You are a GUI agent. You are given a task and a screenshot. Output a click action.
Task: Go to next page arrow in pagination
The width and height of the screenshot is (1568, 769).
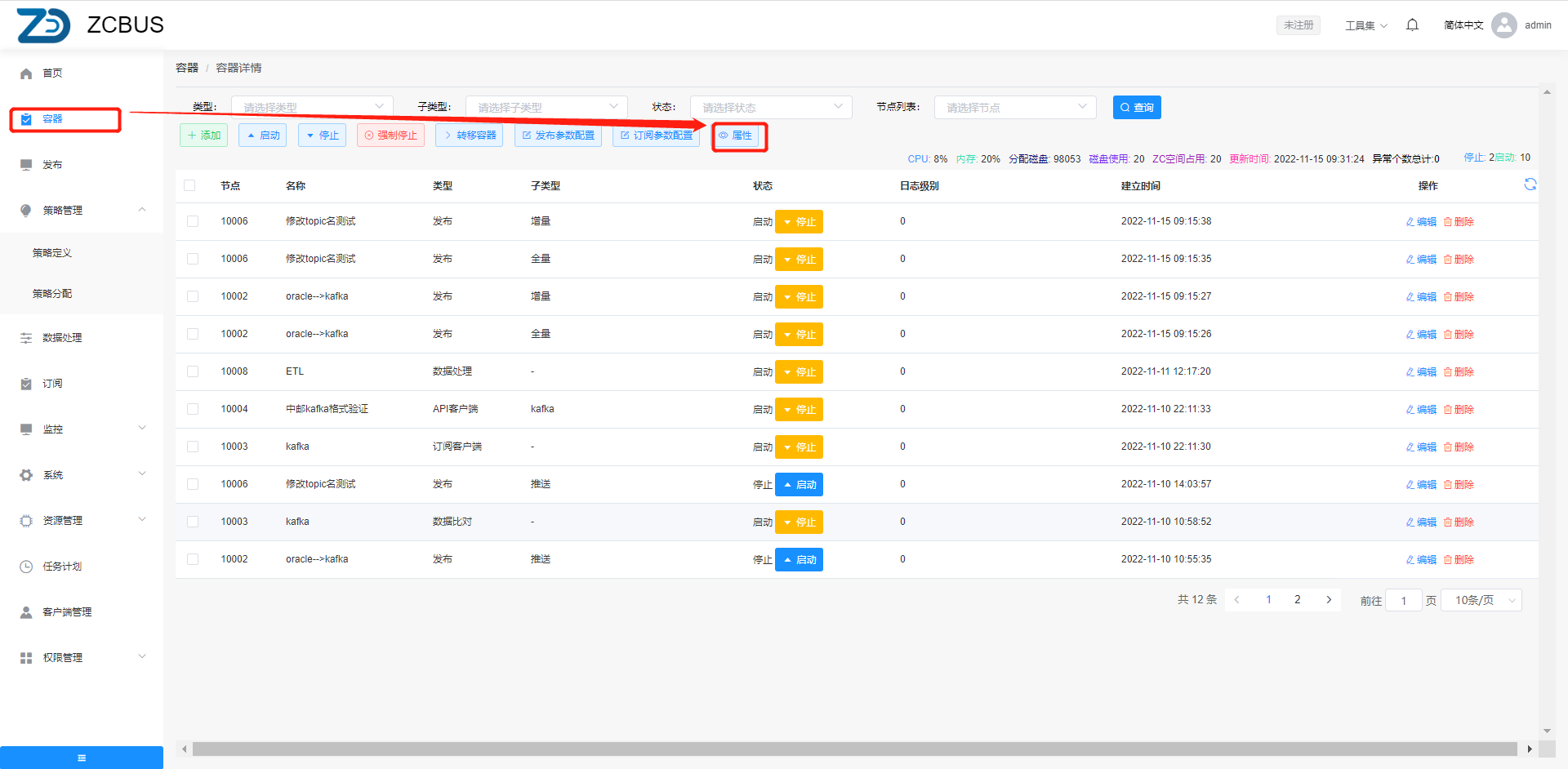pyautogui.click(x=1329, y=600)
